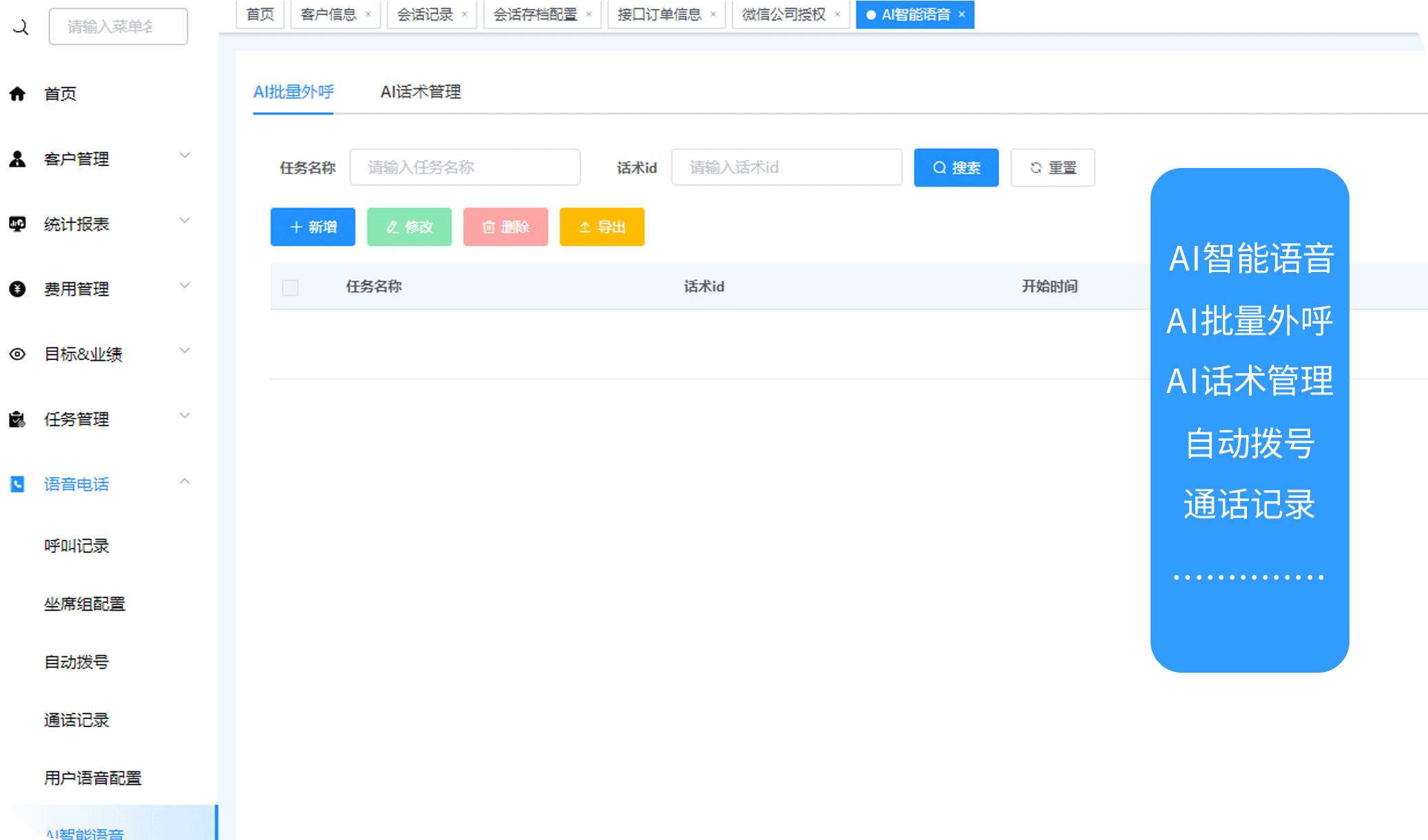Click the chart icon for 统计报表

point(17,224)
